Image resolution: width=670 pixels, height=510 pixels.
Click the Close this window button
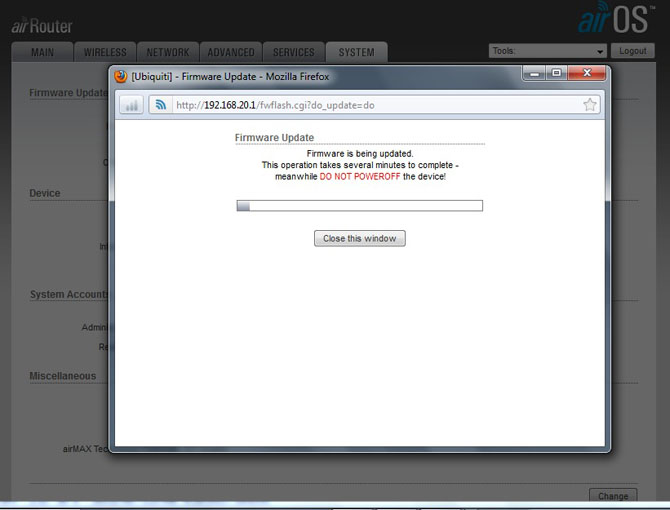(x=360, y=238)
